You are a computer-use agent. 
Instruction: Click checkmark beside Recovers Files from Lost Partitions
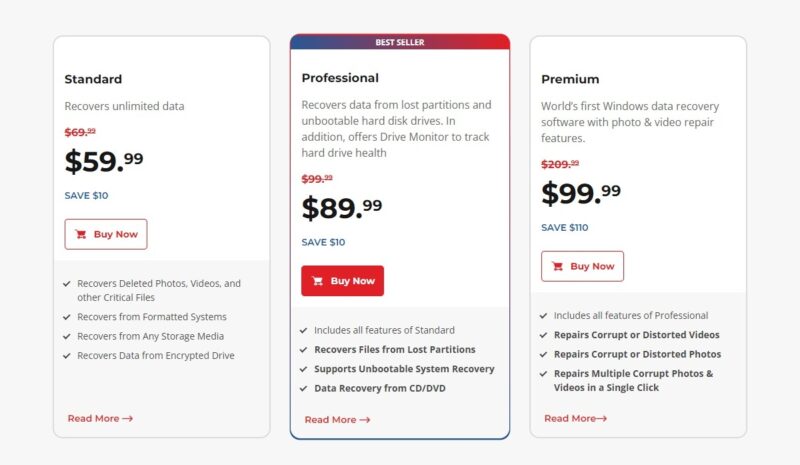point(304,350)
